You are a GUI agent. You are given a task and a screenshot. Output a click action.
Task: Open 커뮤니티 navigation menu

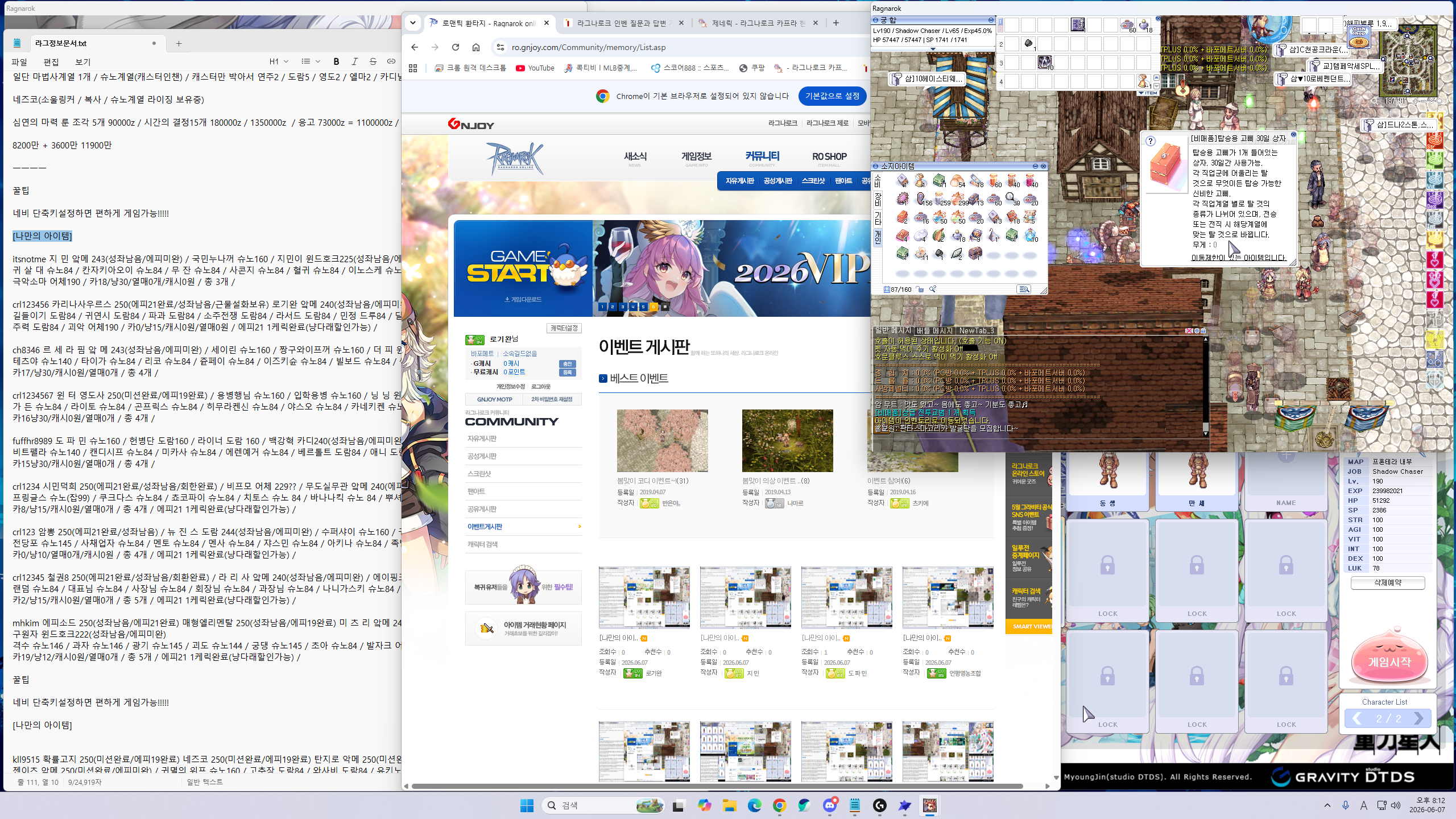click(x=762, y=156)
